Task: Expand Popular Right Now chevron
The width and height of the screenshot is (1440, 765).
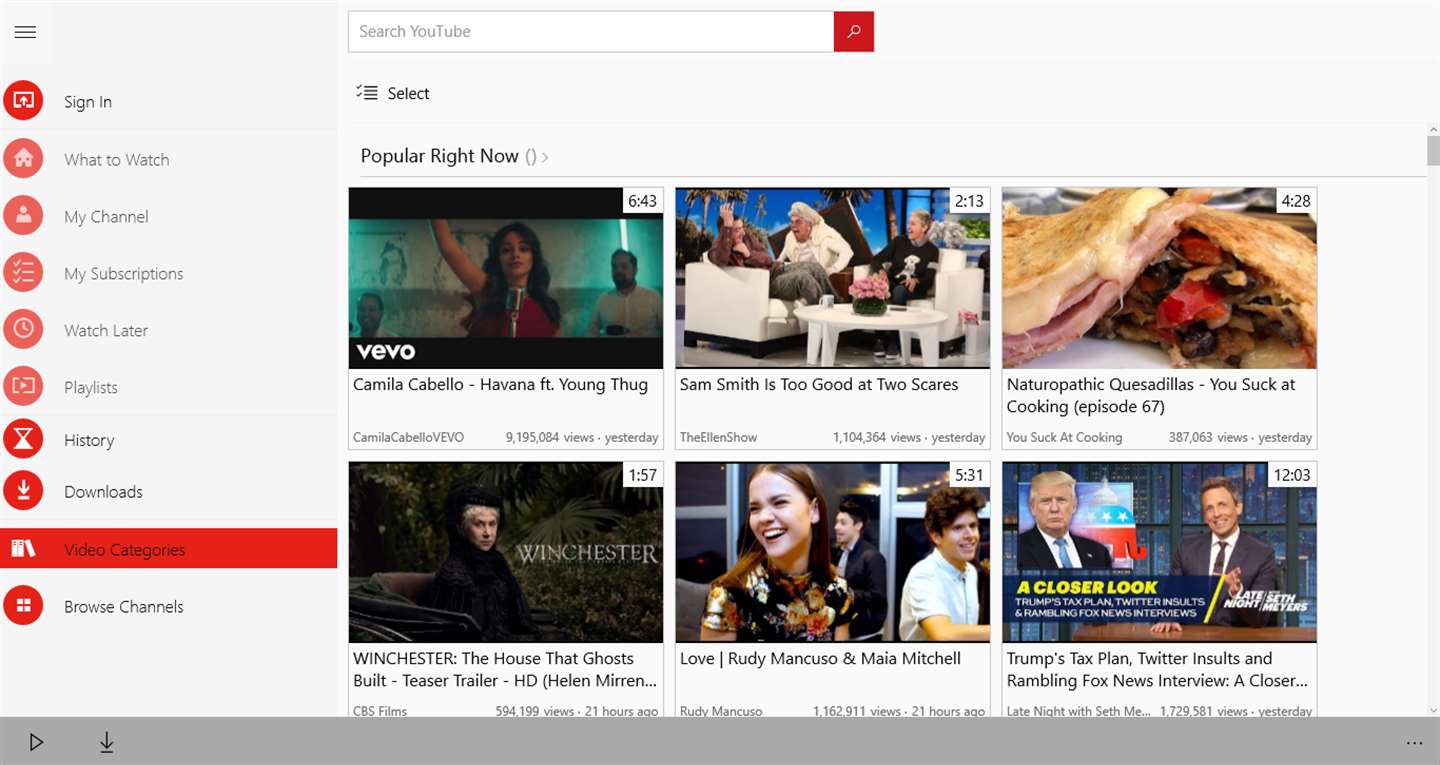Action: click(x=545, y=157)
